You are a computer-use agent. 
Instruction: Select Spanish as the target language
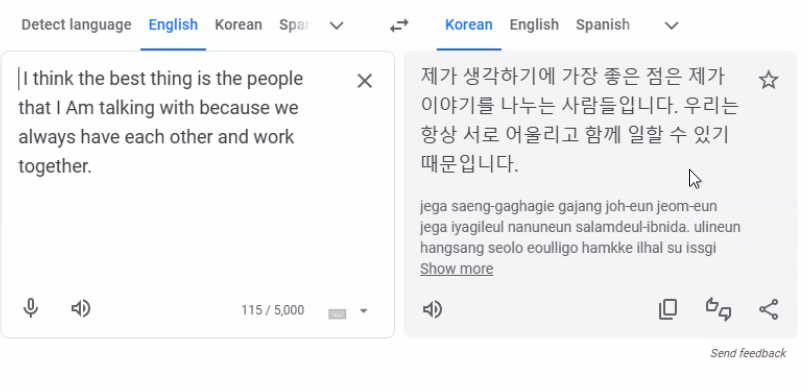[603, 25]
